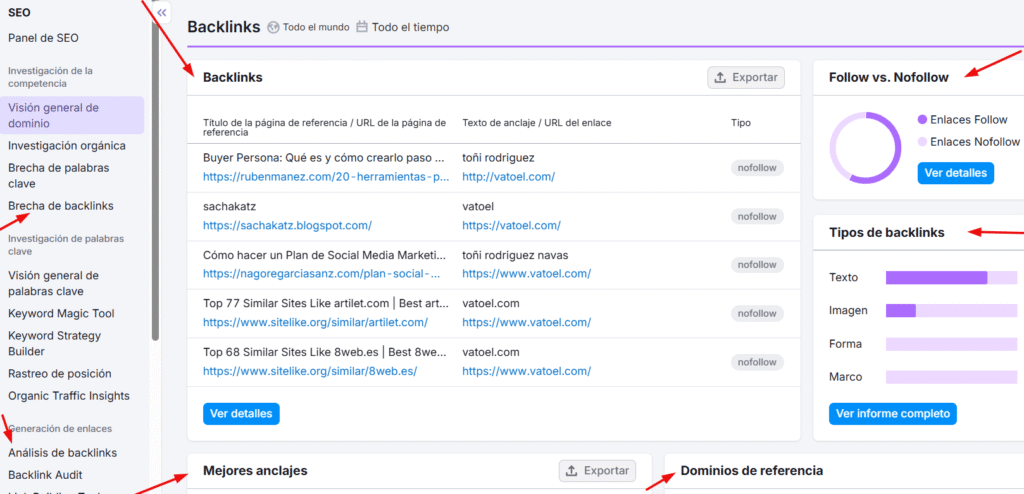This screenshot has height=494, width=1024.
Task: Export the Backlinks table
Action: pyautogui.click(x=746, y=77)
